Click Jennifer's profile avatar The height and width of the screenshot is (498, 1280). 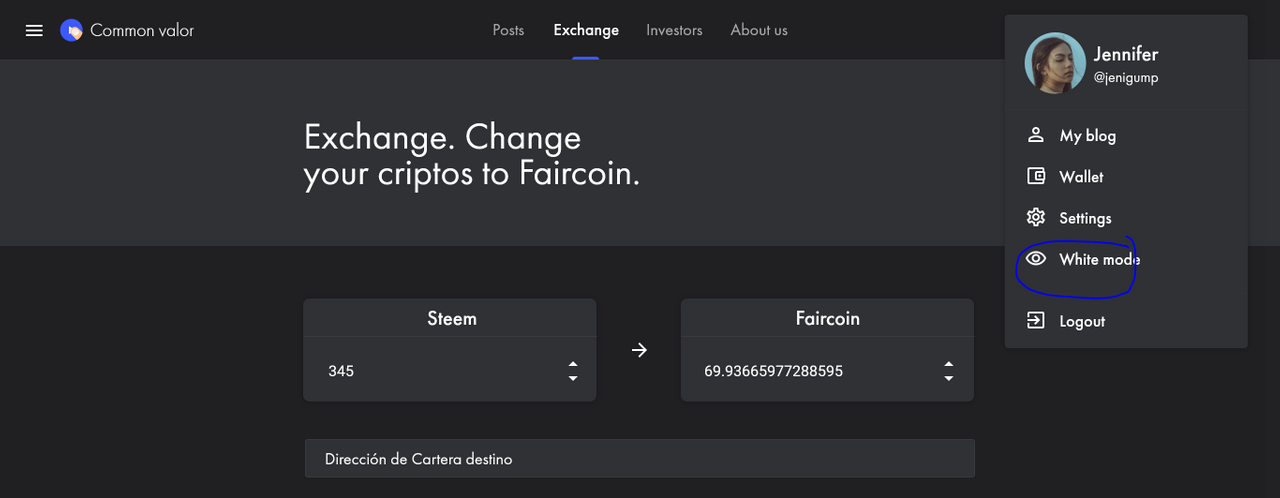(x=1054, y=63)
